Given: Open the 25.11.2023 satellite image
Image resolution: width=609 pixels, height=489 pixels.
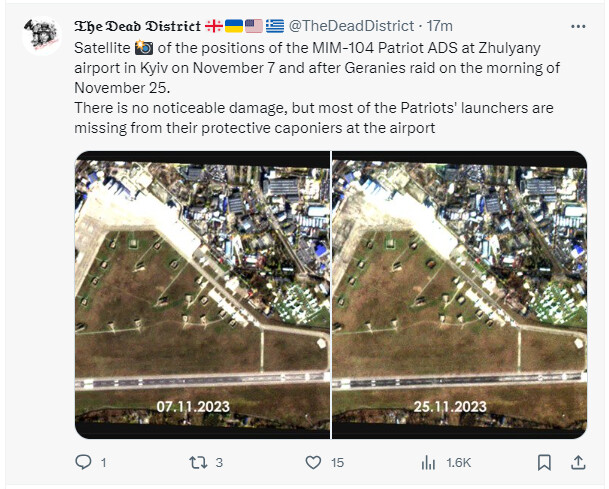Looking at the screenshot, I should tap(459, 295).
